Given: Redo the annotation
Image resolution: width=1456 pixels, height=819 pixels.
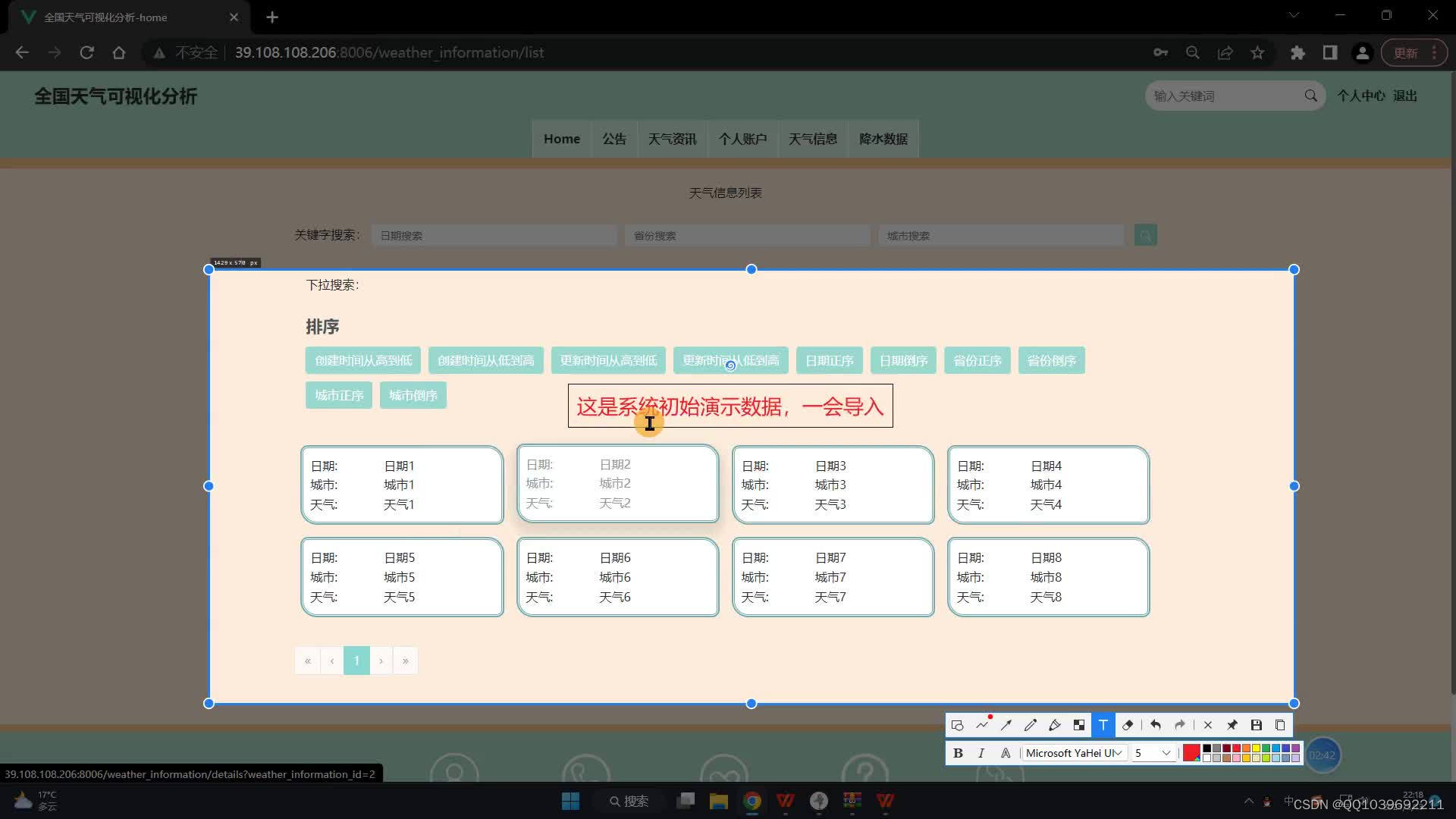Looking at the screenshot, I should tap(1180, 726).
